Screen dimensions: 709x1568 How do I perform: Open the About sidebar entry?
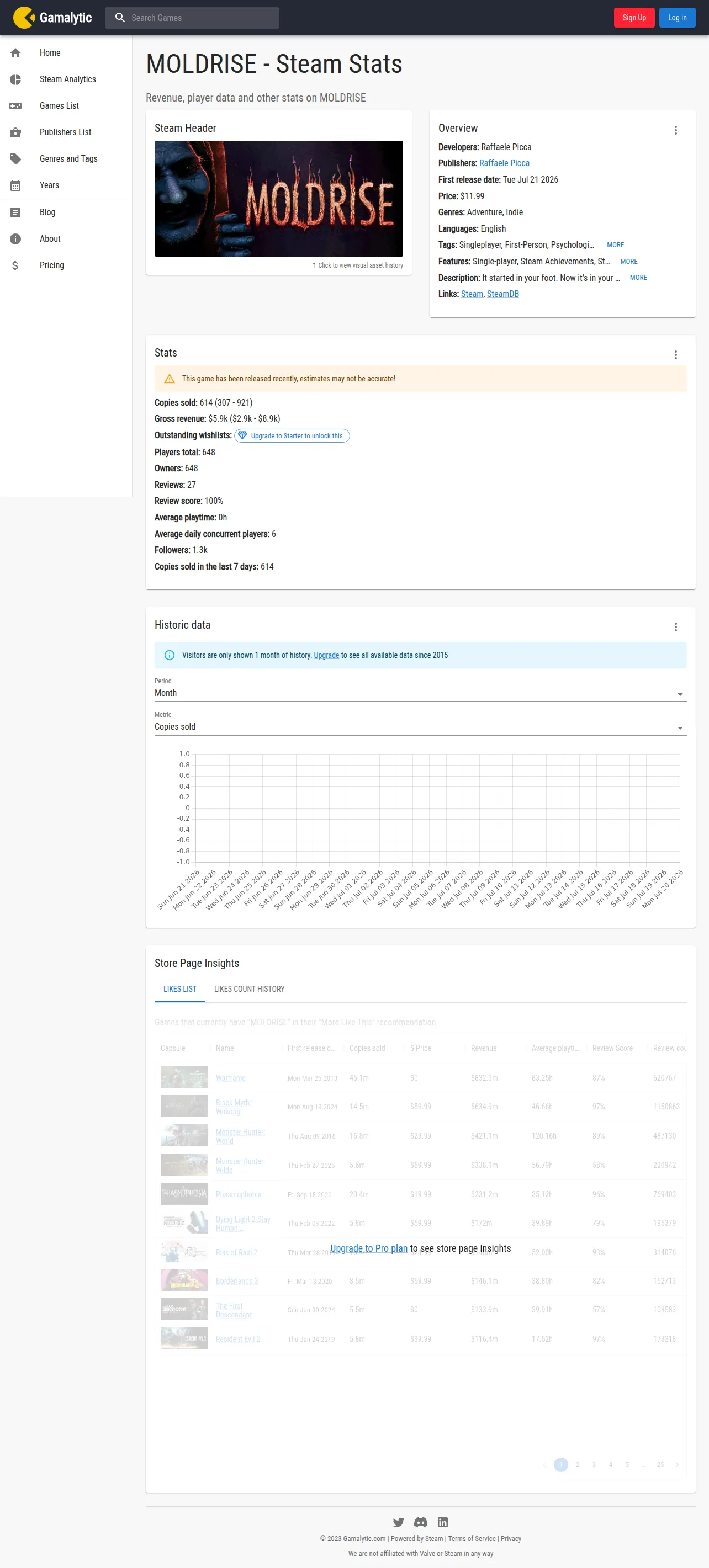coord(66,239)
